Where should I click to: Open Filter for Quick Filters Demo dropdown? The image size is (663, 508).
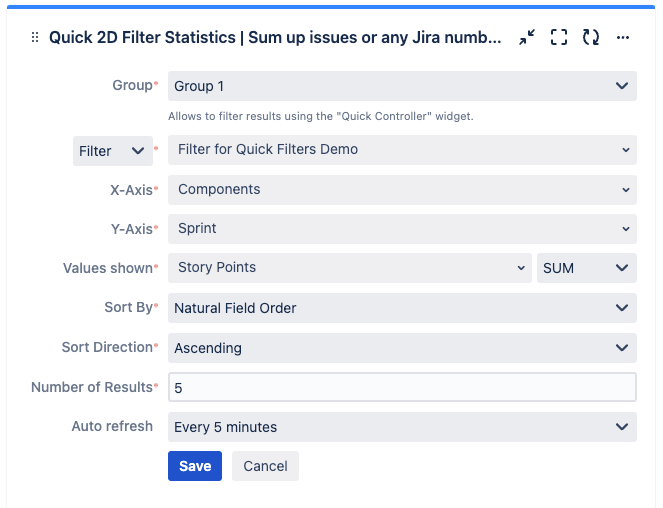[x=402, y=150]
